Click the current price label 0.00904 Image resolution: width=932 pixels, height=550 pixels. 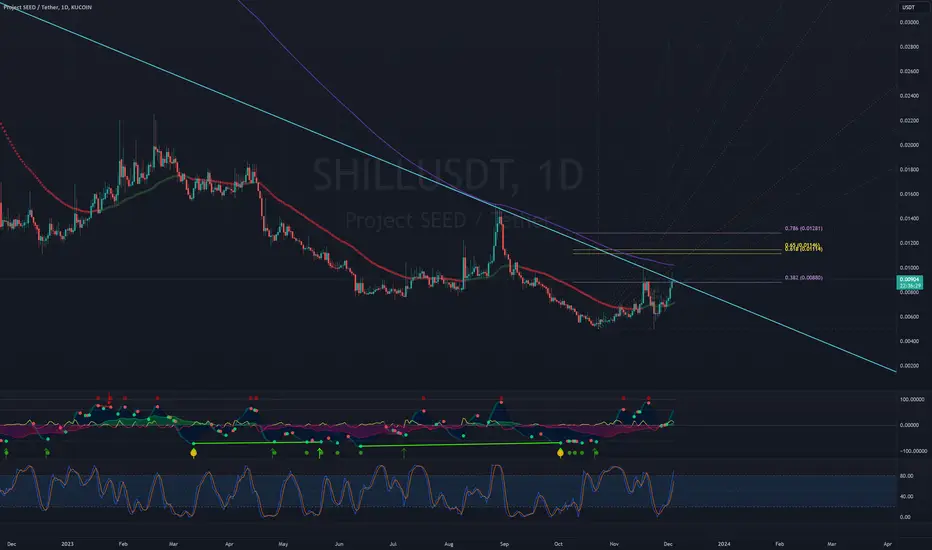pos(909,279)
